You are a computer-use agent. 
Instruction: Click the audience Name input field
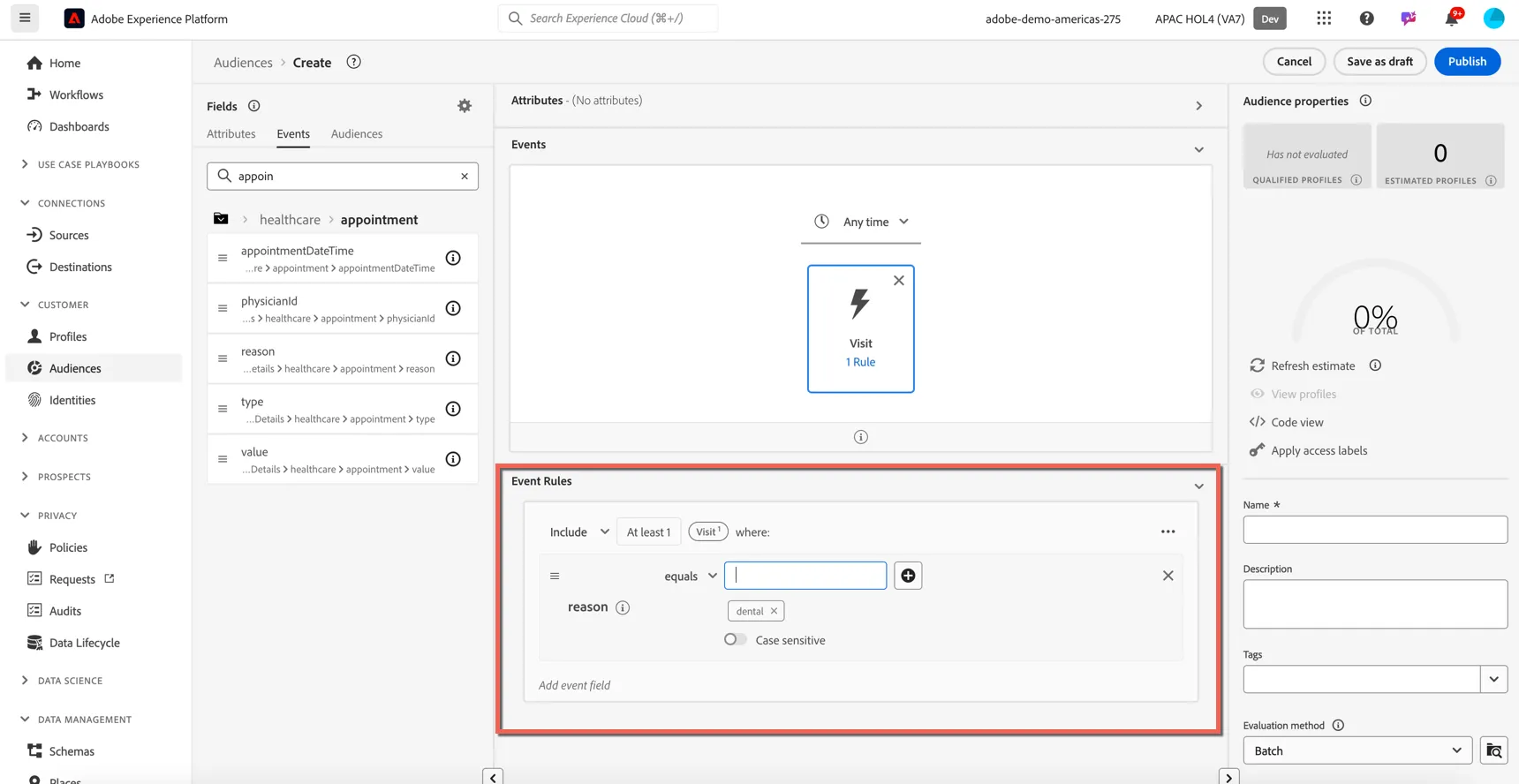click(x=1375, y=530)
